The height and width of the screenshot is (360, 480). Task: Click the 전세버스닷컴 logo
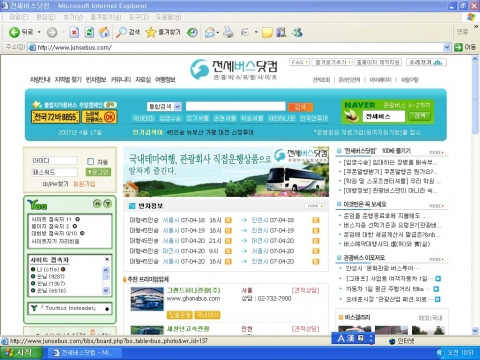[x=234, y=70]
